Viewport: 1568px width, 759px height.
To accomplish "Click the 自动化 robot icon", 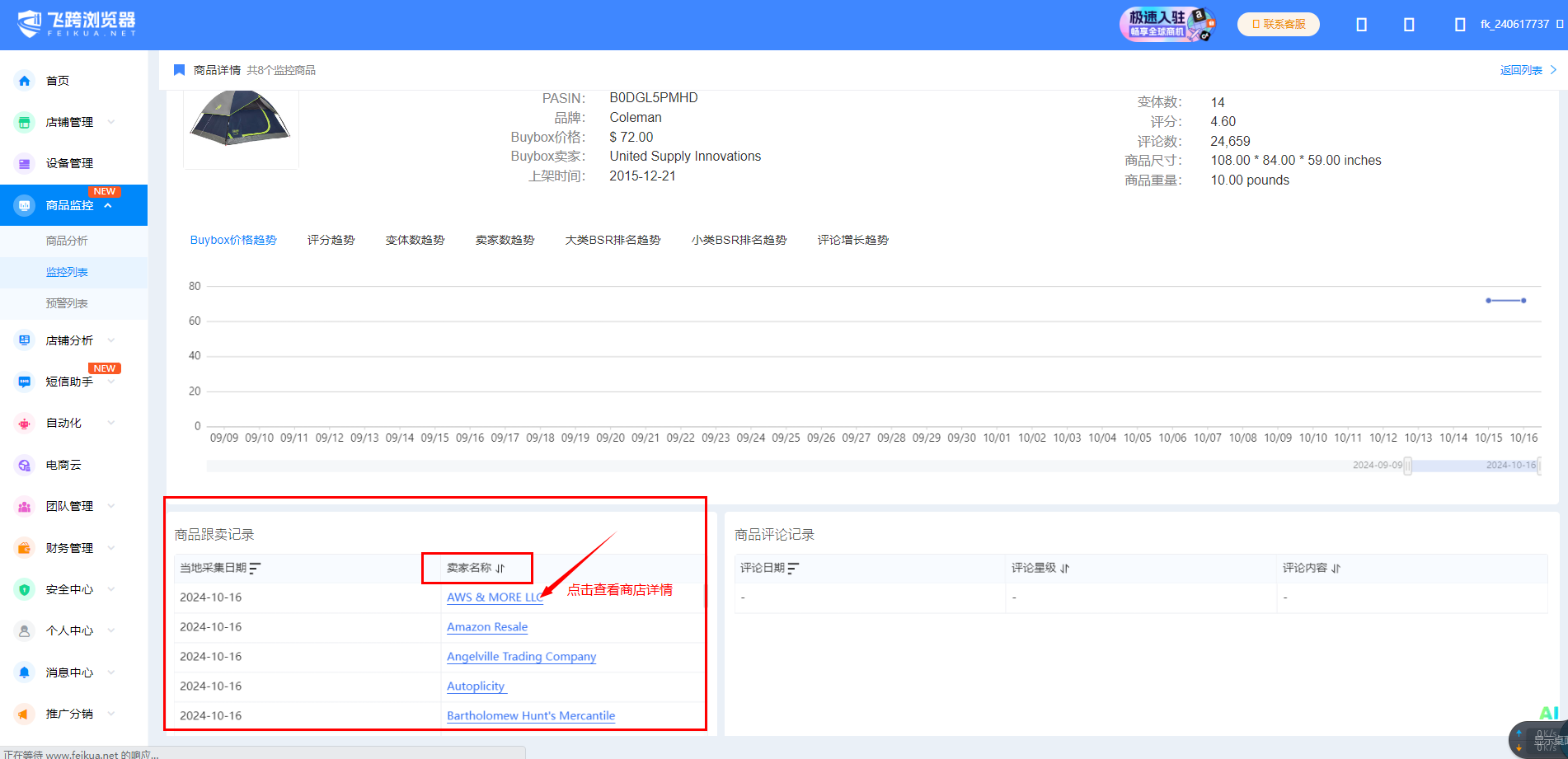I will pos(24,424).
